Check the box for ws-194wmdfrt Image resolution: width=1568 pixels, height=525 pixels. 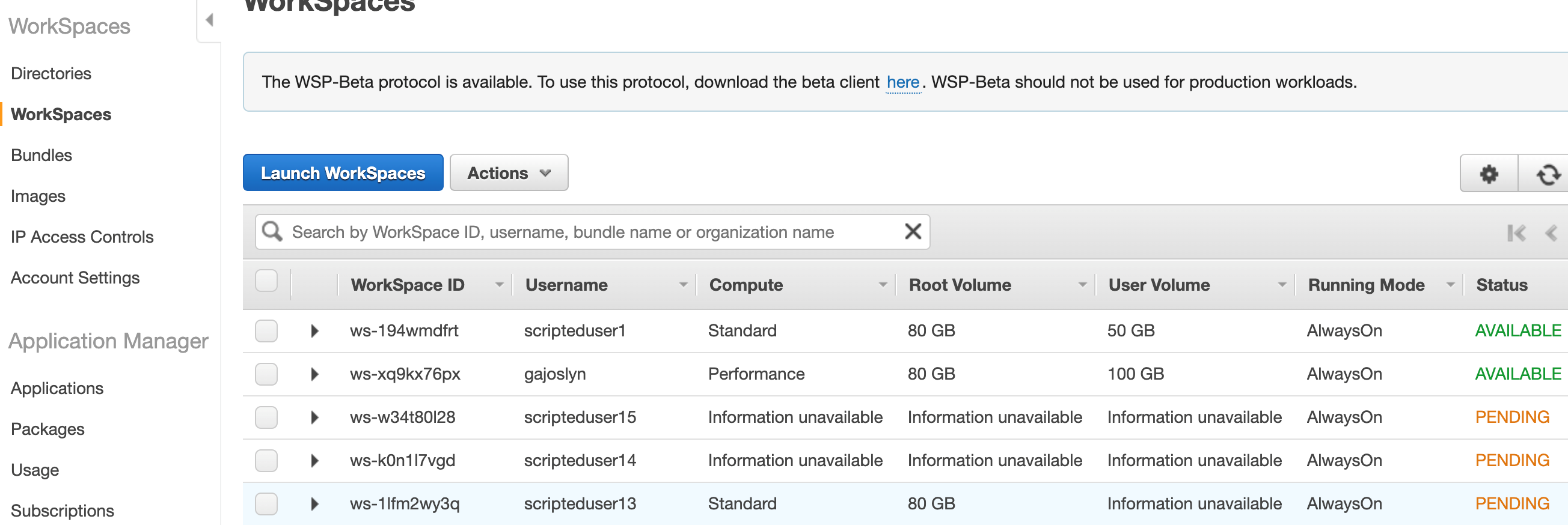(266, 330)
